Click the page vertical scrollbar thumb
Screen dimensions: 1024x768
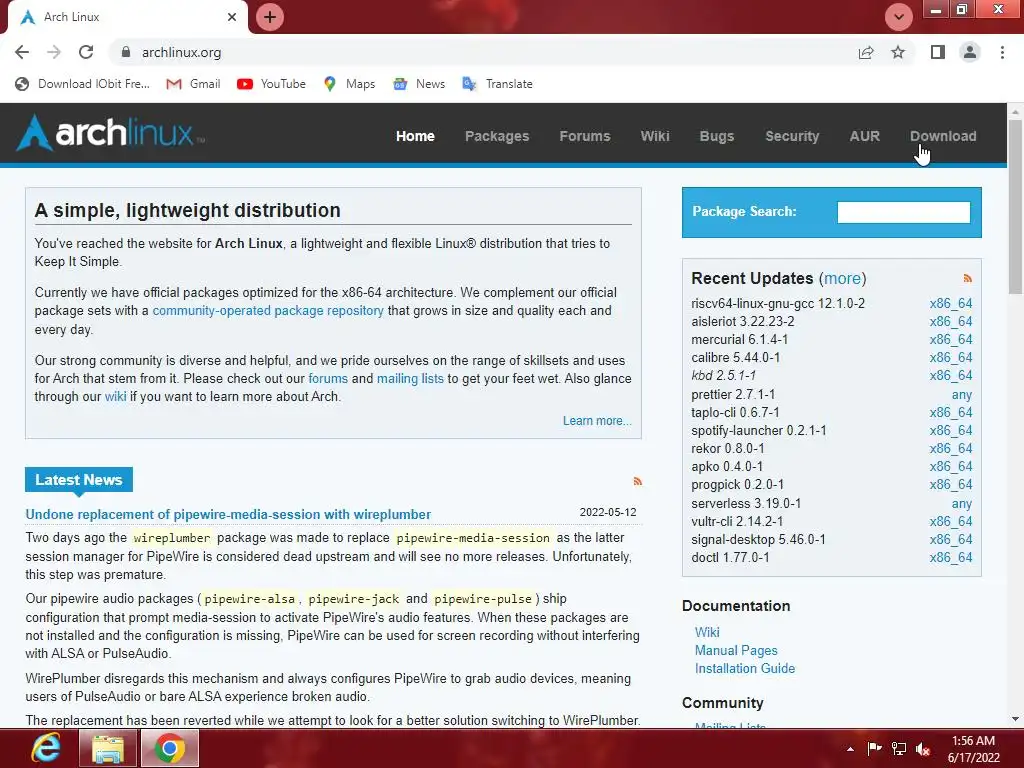[1015, 206]
